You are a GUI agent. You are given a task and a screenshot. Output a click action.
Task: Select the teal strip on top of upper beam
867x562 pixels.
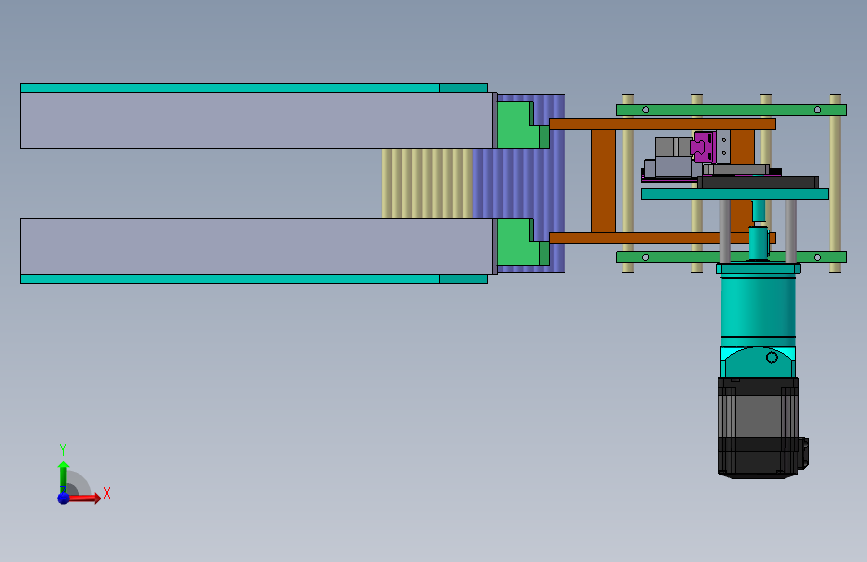coord(254,88)
